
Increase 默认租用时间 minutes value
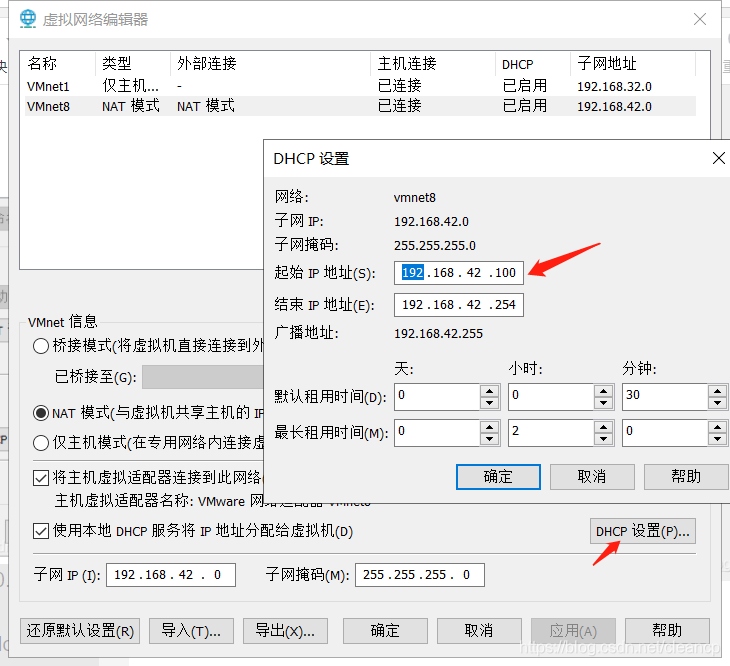pyautogui.click(x=717, y=391)
